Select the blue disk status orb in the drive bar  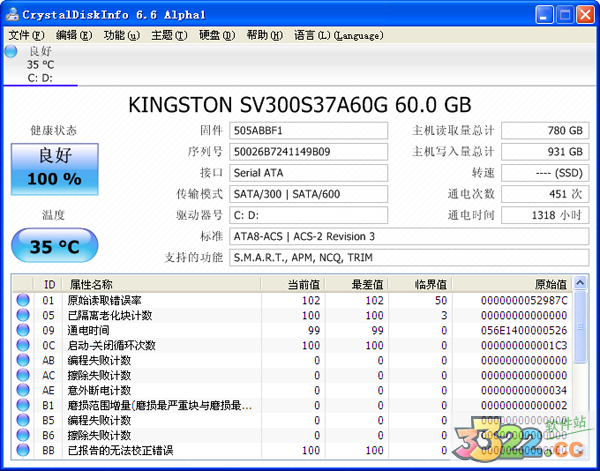11,51
